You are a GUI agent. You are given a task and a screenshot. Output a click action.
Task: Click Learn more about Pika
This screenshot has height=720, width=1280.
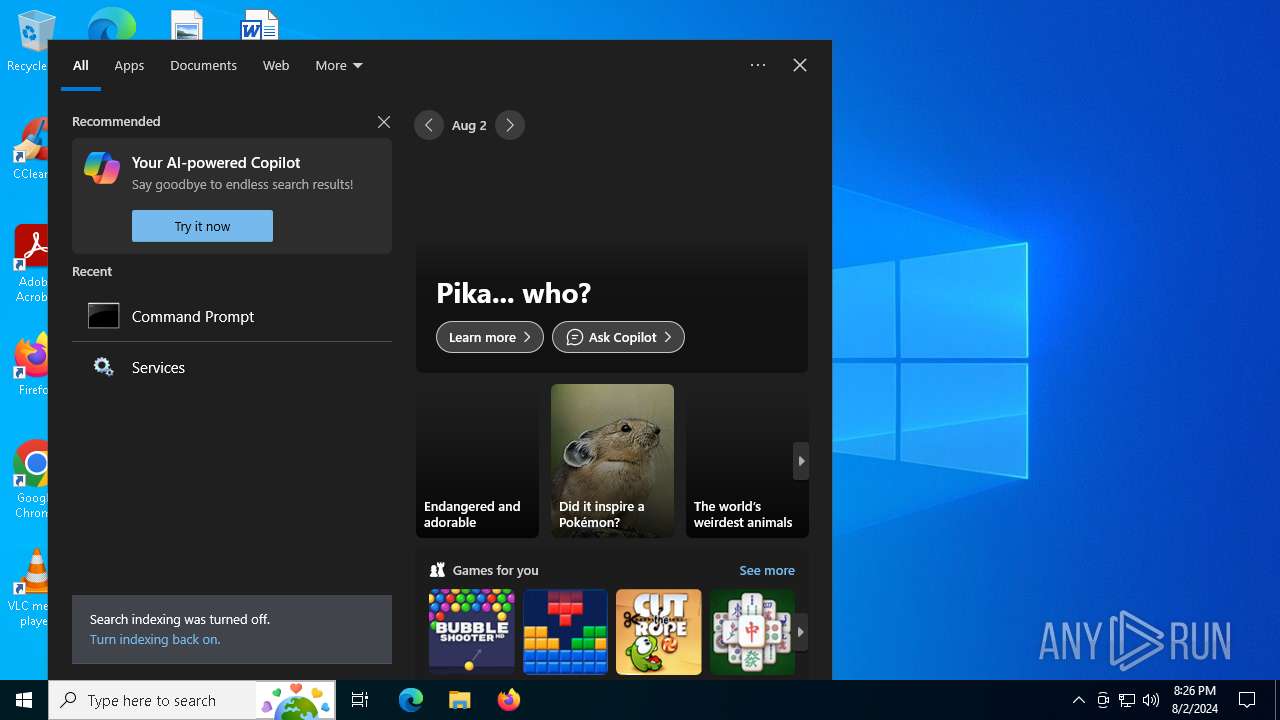490,337
